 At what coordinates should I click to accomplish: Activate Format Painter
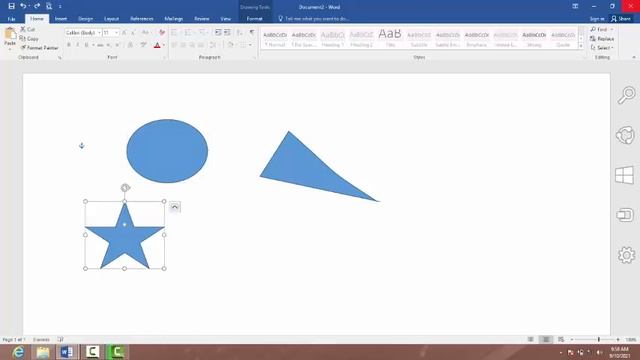(x=39, y=48)
